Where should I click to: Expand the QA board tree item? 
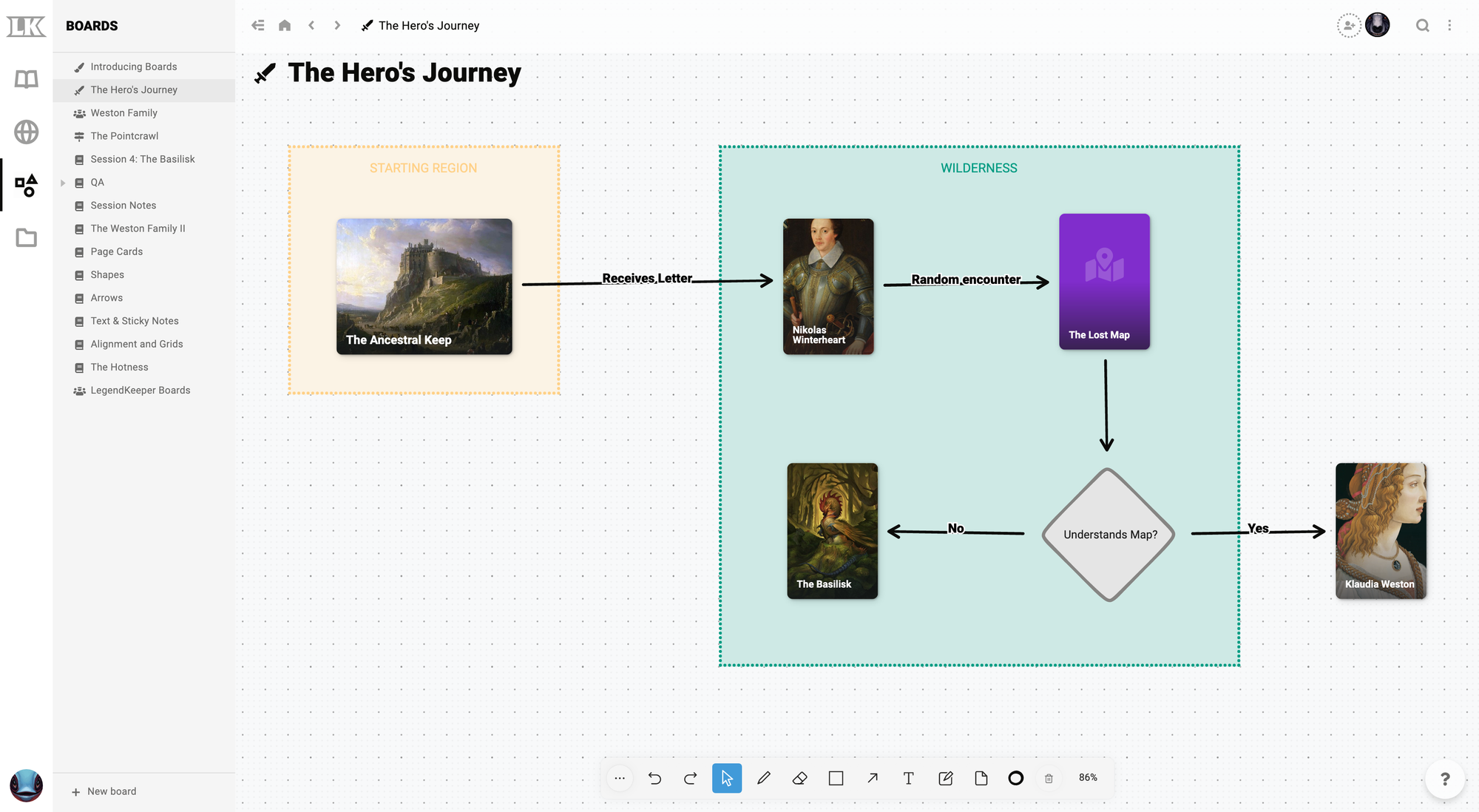pyautogui.click(x=62, y=182)
